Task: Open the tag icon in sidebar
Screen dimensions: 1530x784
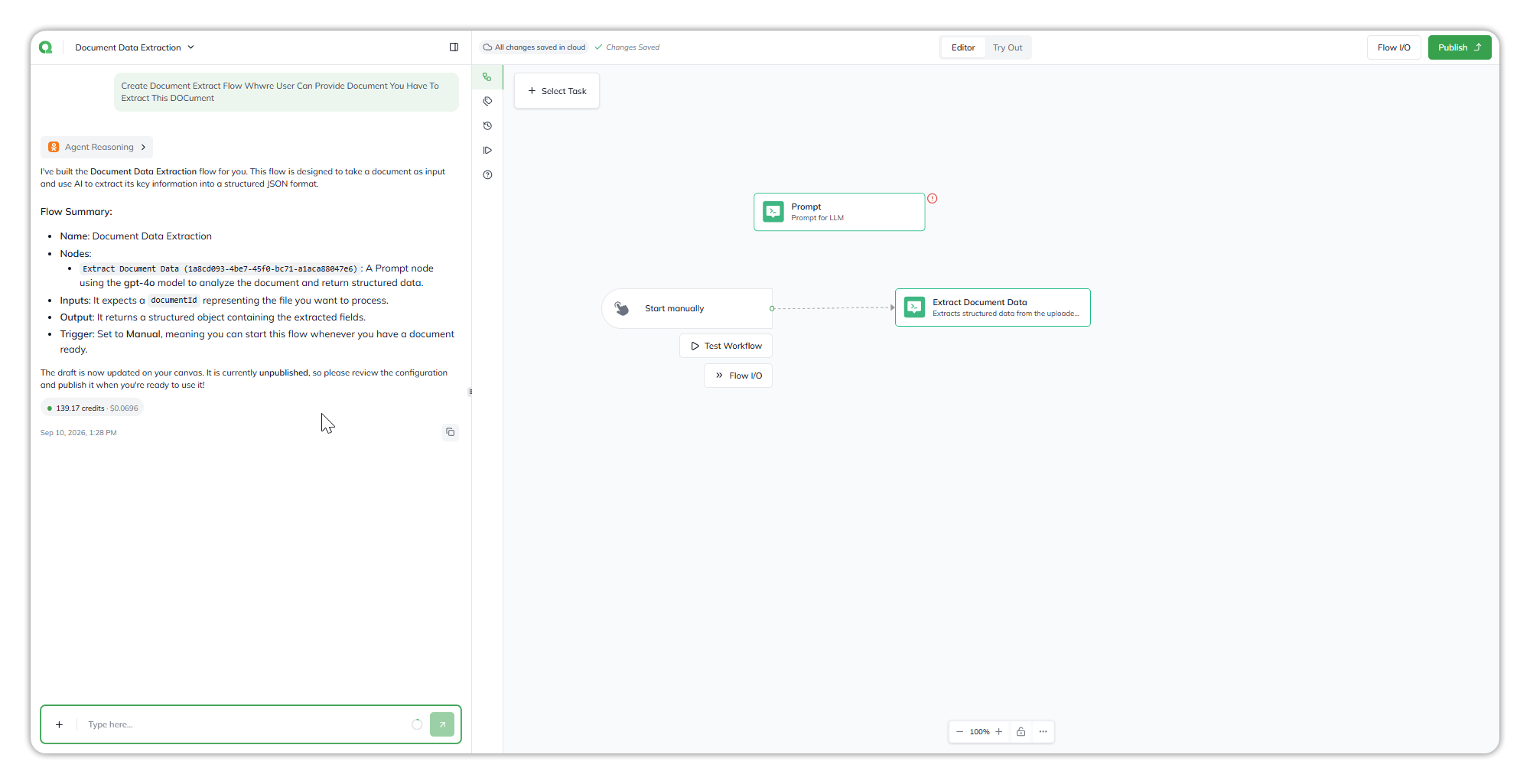Action: coord(487,101)
